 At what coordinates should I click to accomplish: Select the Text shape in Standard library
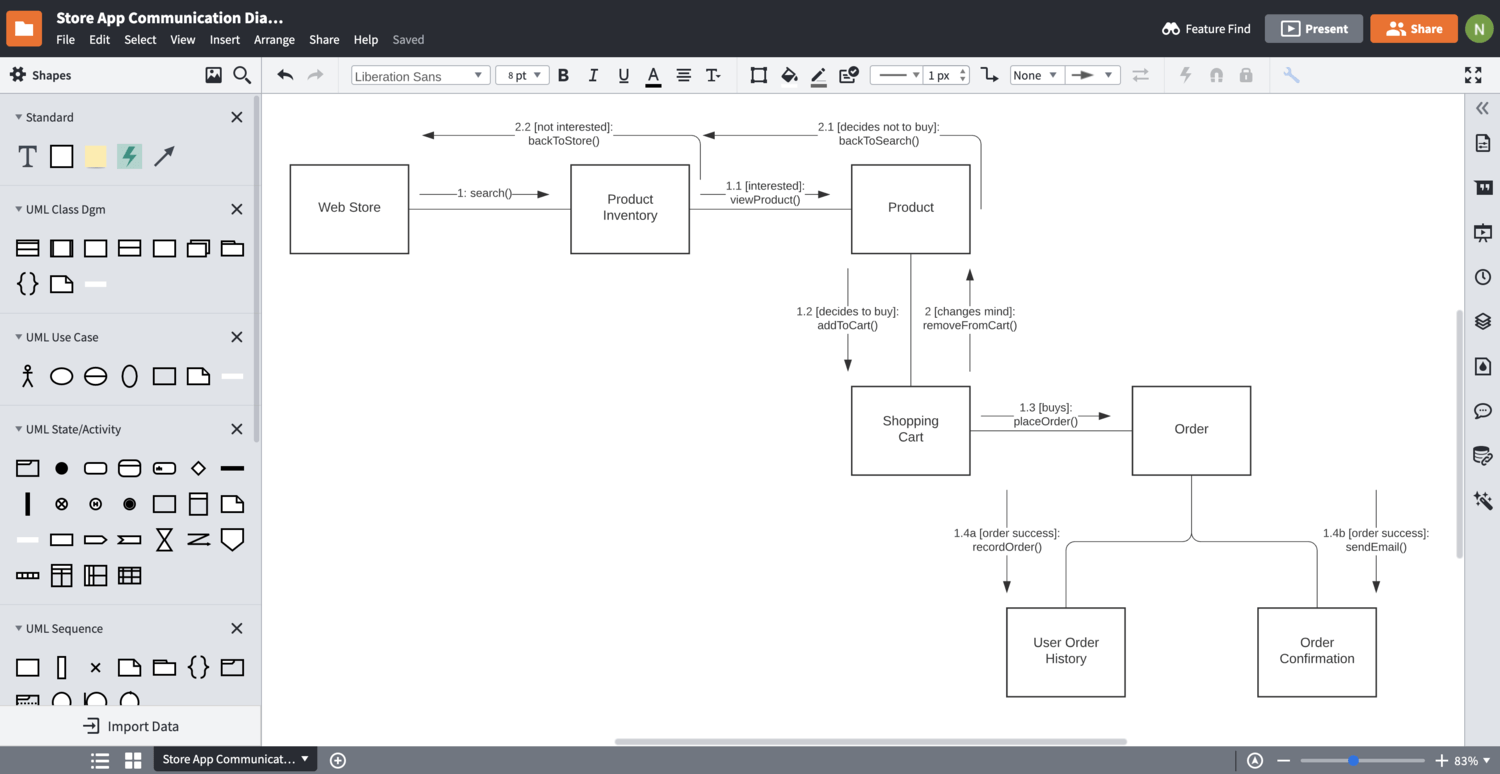(27, 156)
